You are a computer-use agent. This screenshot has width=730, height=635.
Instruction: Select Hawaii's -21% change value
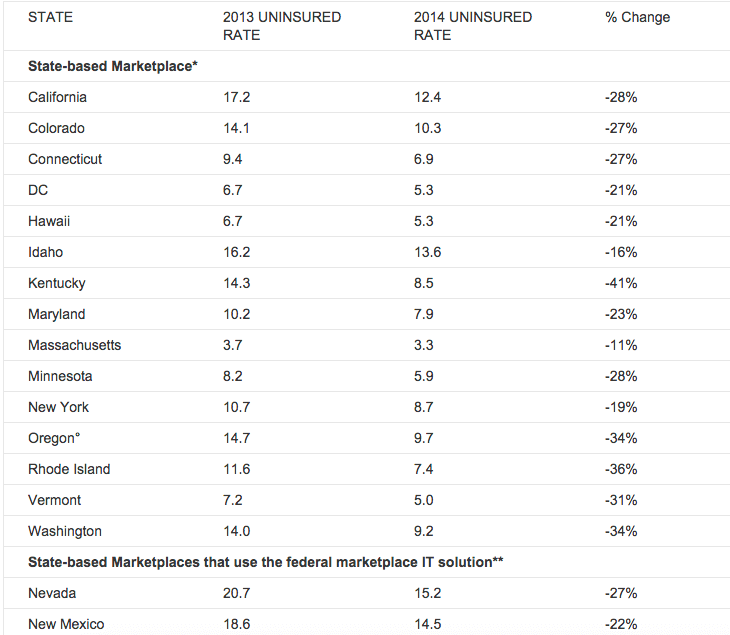coord(621,221)
